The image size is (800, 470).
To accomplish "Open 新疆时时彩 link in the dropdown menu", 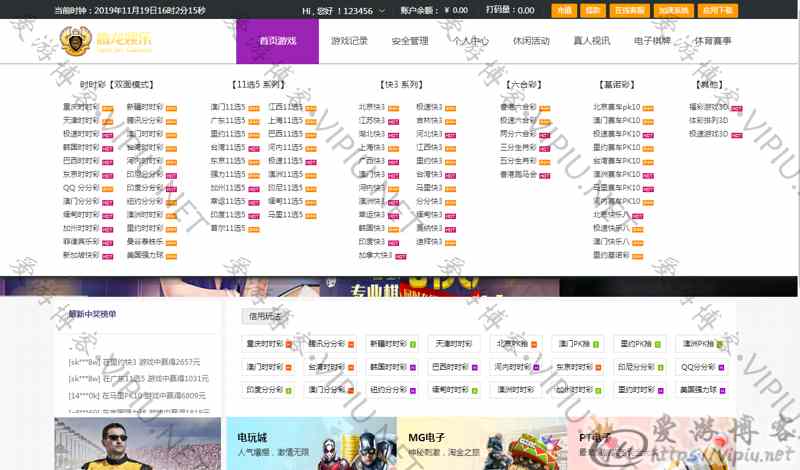I will coord(145,107).
